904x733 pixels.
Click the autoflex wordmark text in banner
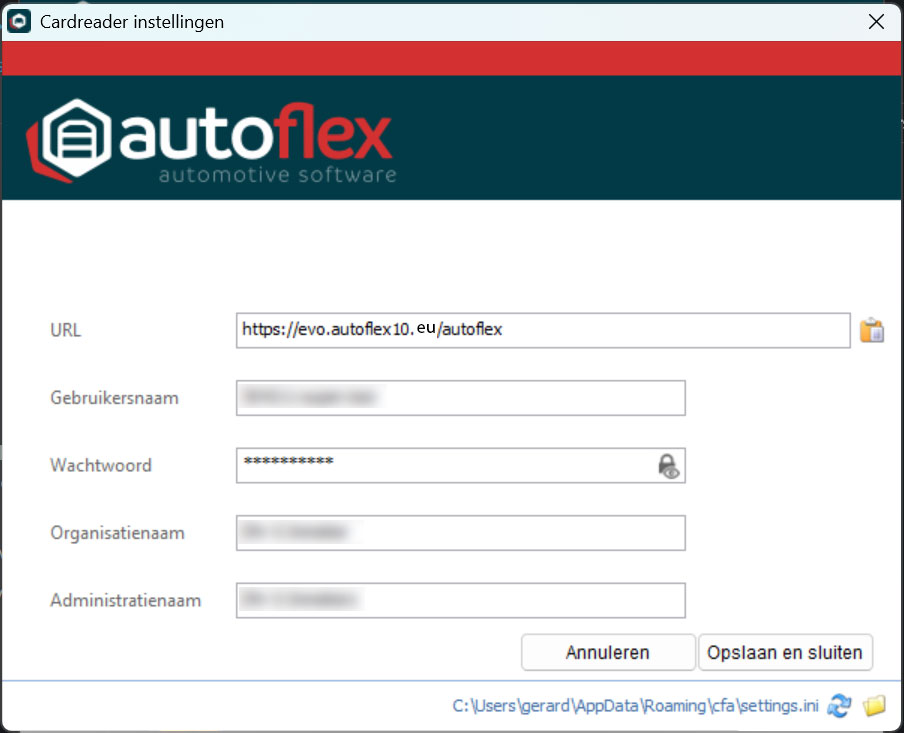click(256, 138)
